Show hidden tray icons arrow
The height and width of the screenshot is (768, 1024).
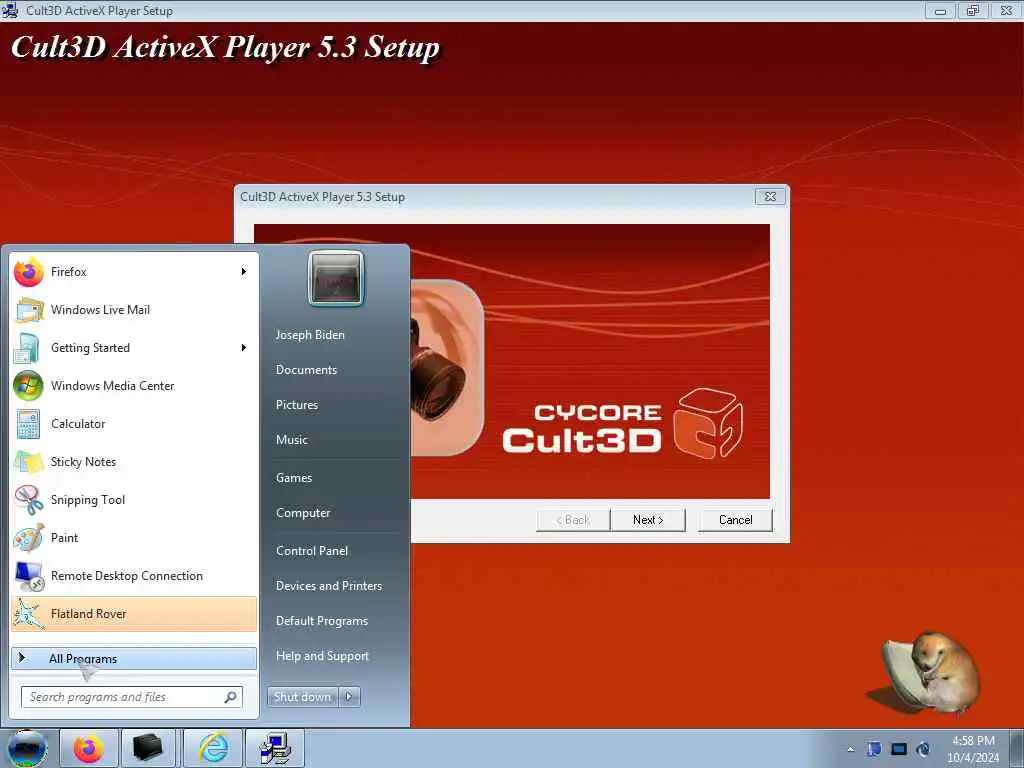click(850, 749)
